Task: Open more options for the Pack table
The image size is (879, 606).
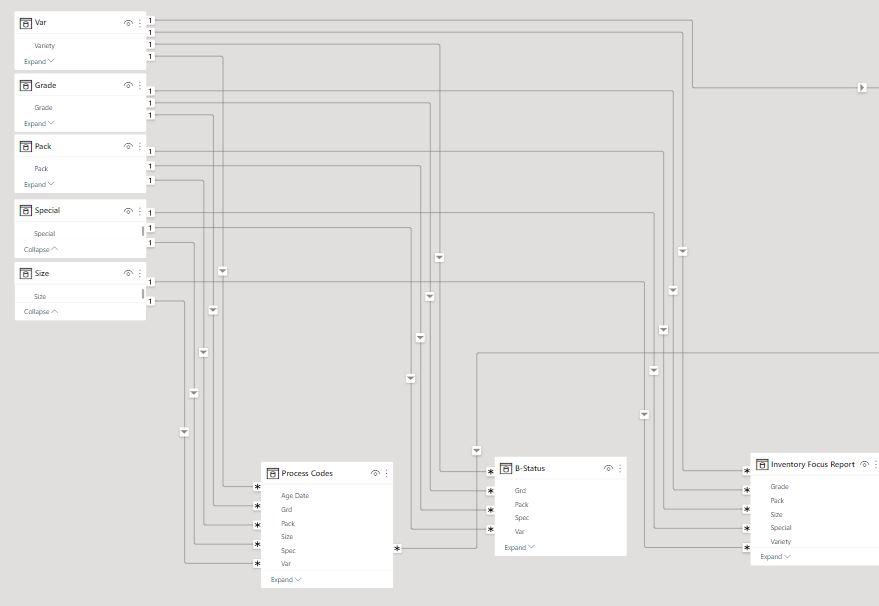Action: [x=140, y=146]
